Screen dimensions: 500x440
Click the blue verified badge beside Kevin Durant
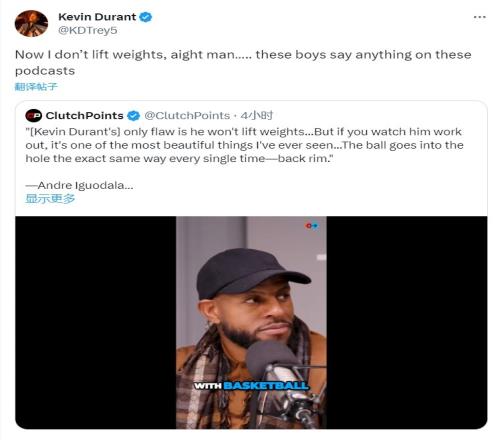(146, 17)
